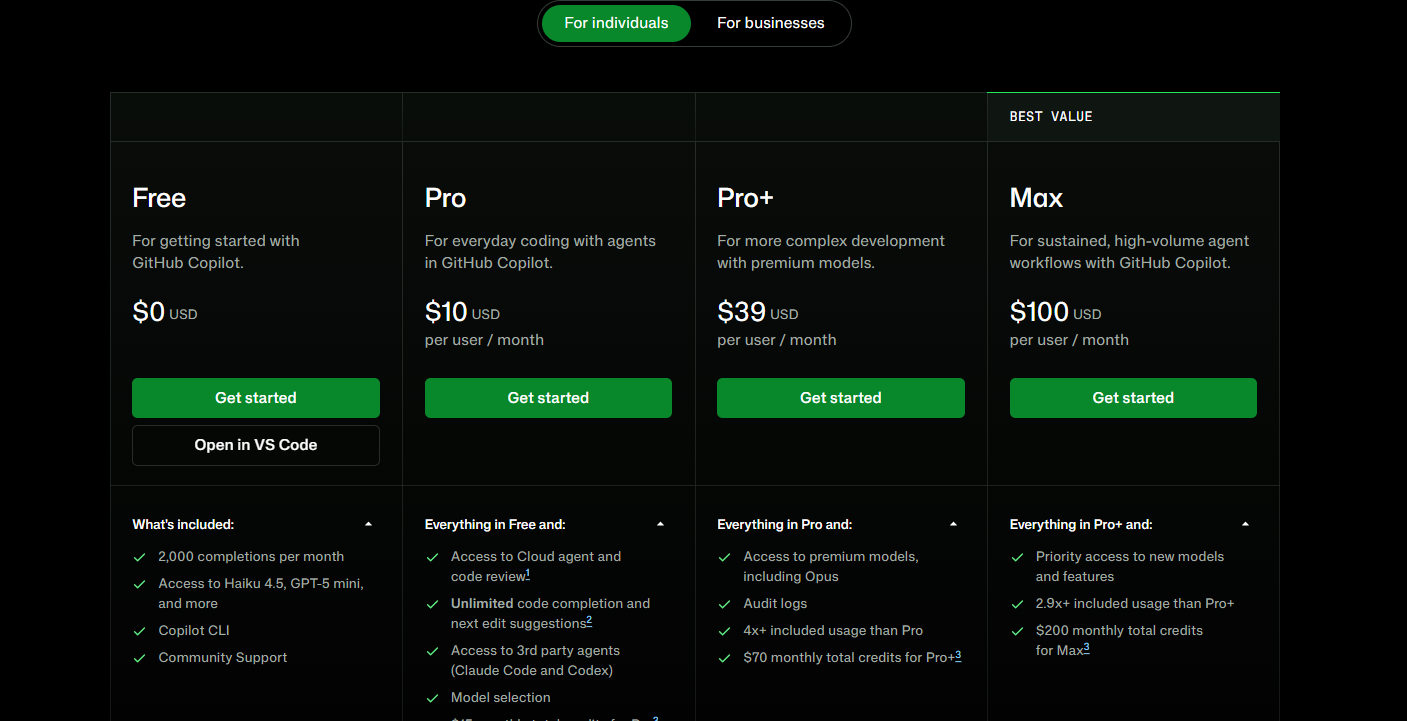1407x721 pixels.
Task: Click the Pro plan heading
Action: (446, 198)
